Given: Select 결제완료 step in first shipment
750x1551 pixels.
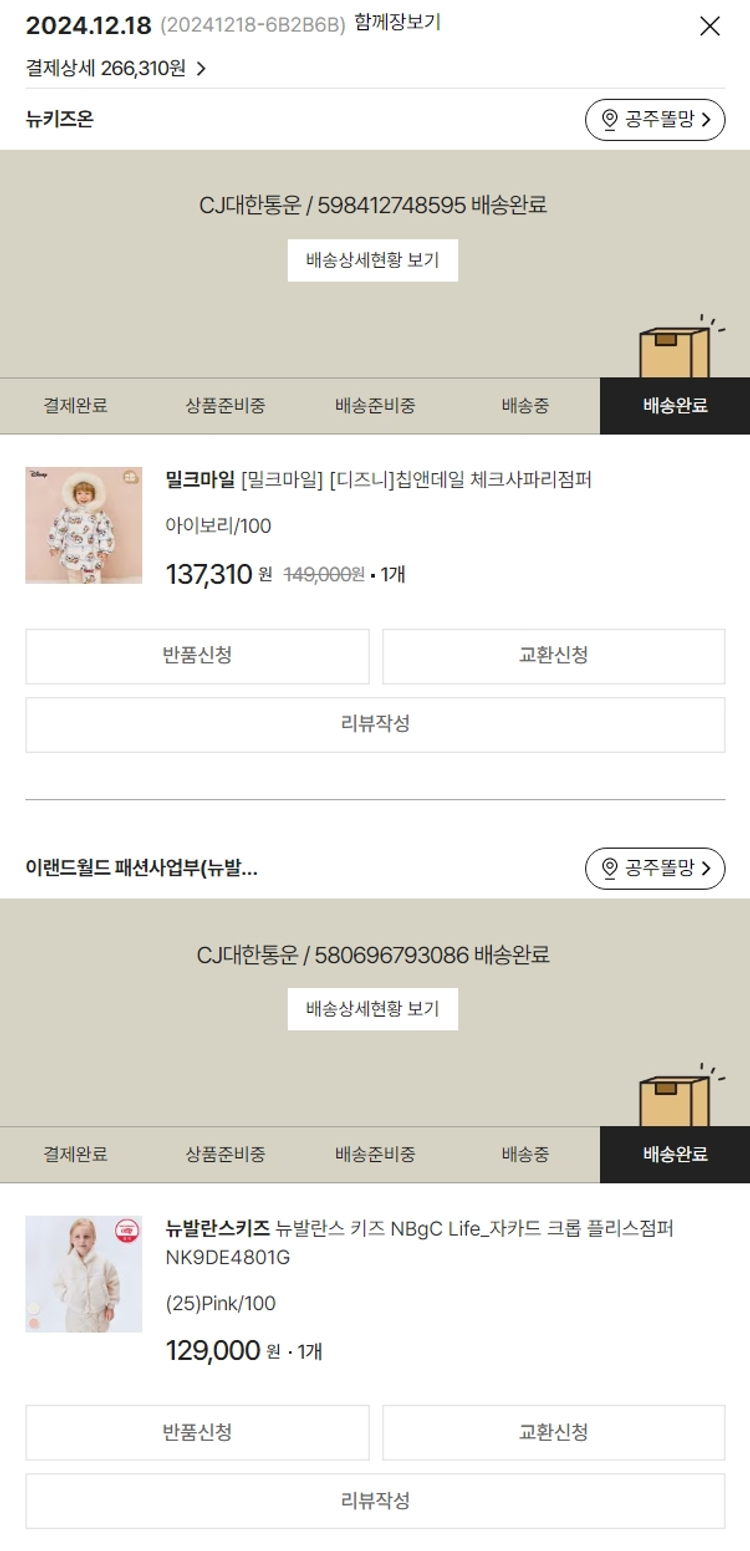Looking at the screenshot, I should tap(75, 406).
